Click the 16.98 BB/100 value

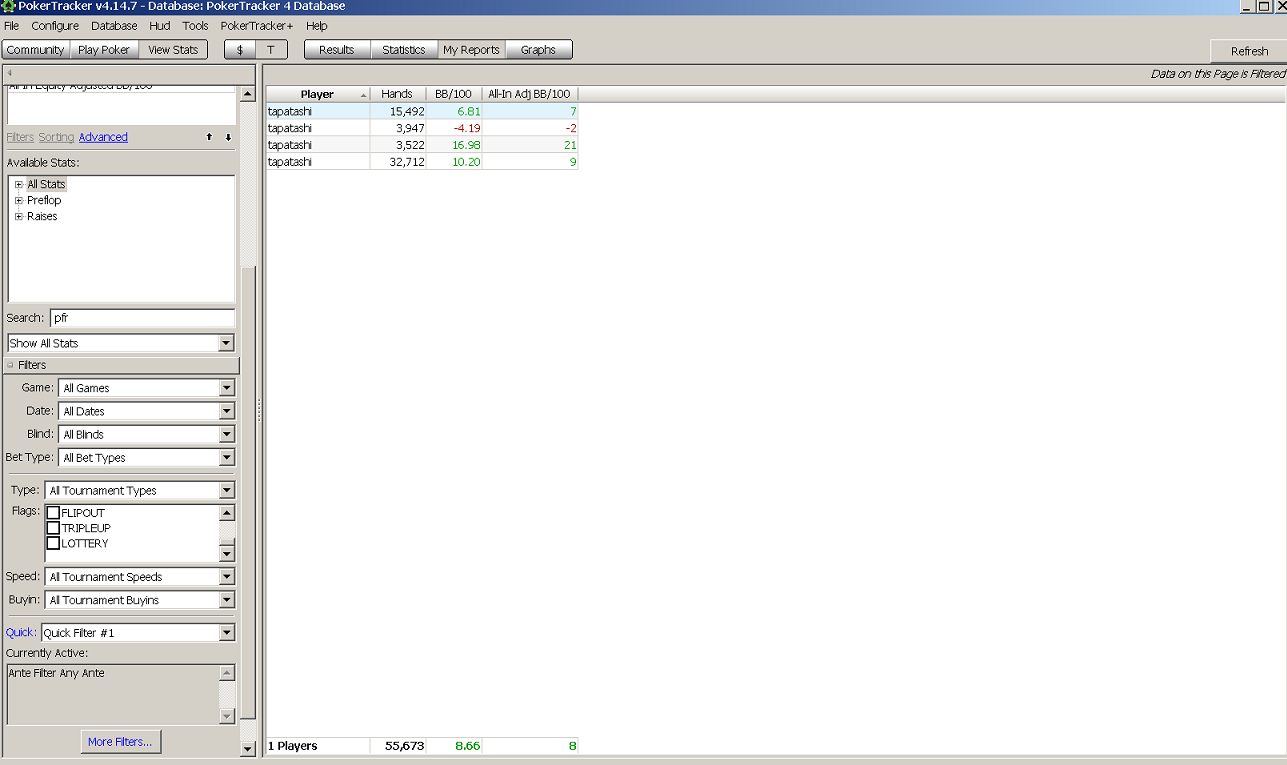coord(465,145)
